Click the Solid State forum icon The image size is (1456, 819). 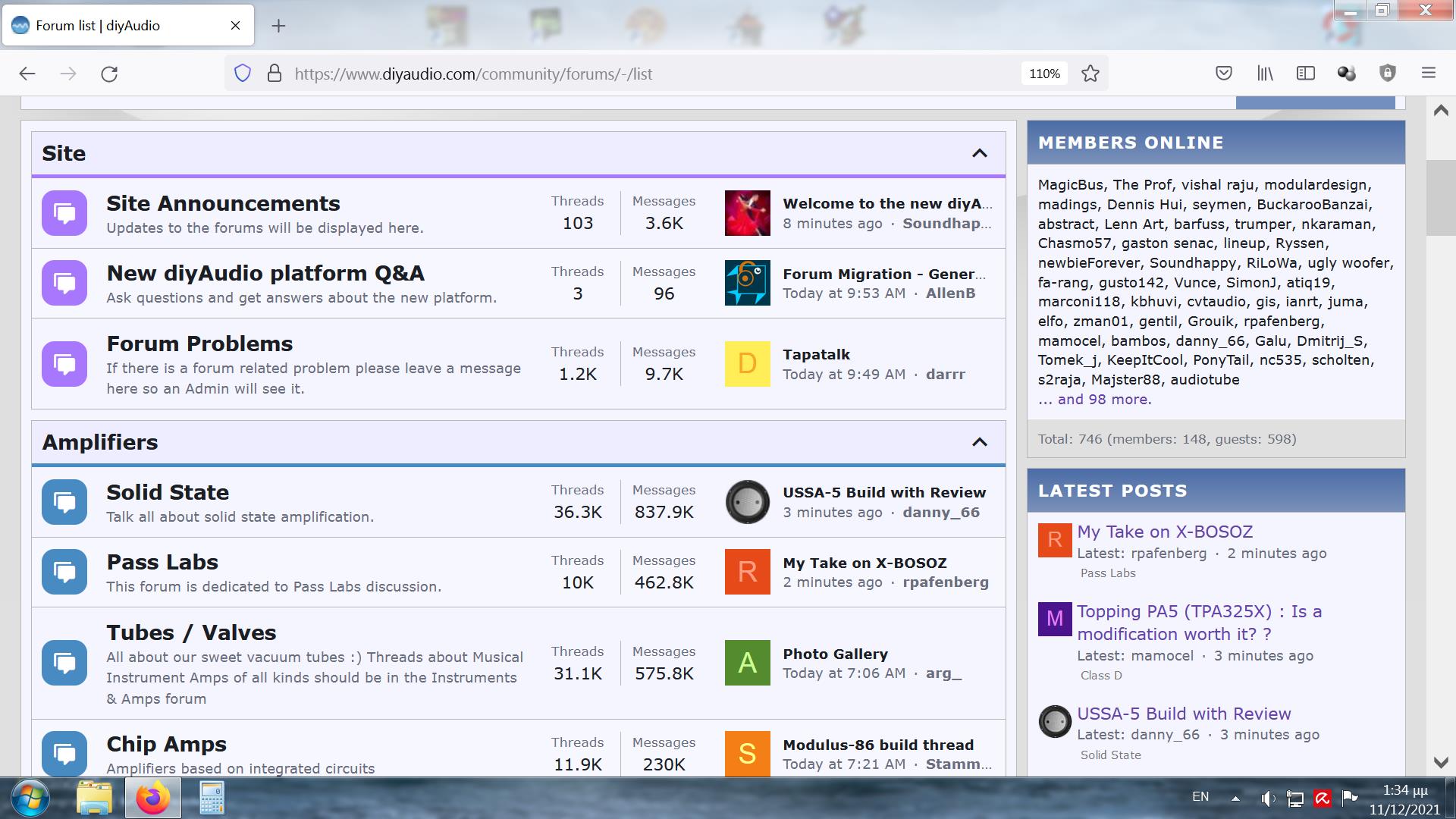pyautogui.click(x=64, y=502)
